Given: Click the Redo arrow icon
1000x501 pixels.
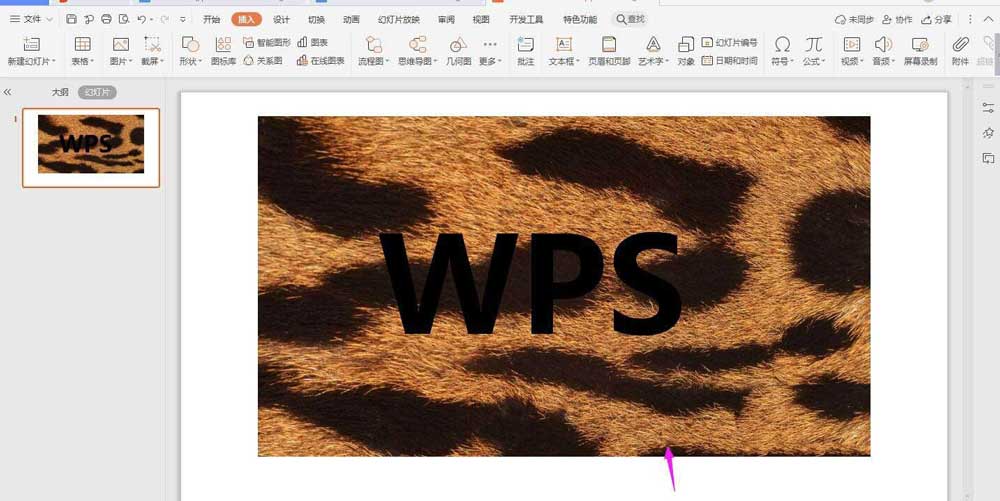Looking at the screenshot, I should pyautogui.click(x=165, y=19).
